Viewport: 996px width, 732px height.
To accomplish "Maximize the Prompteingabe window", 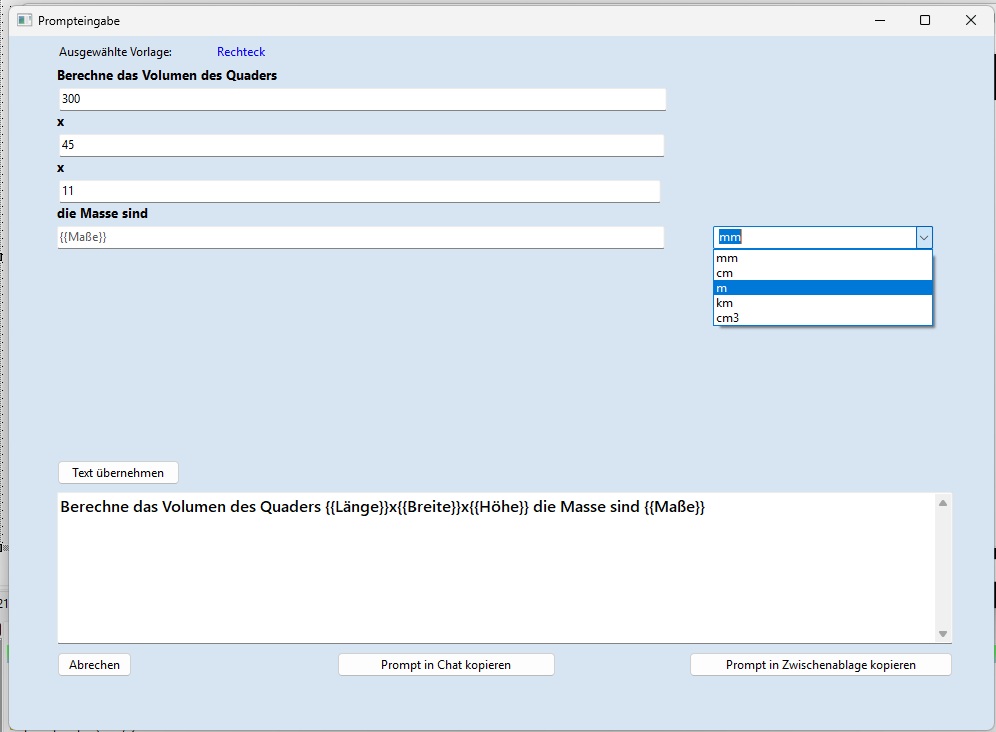I will coord(925,20).
